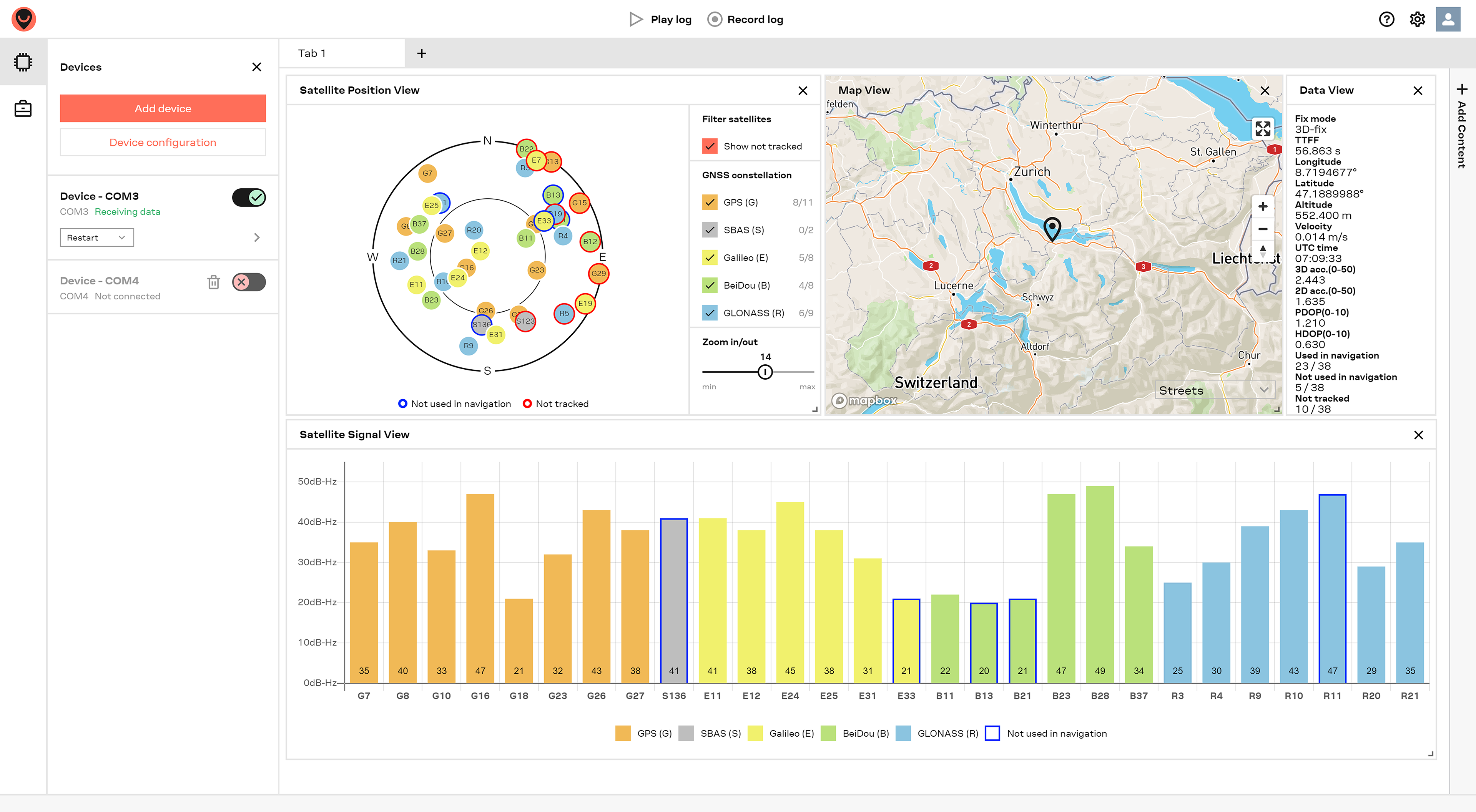Zoom in on the map with the plus icon

coord(1263,206)
